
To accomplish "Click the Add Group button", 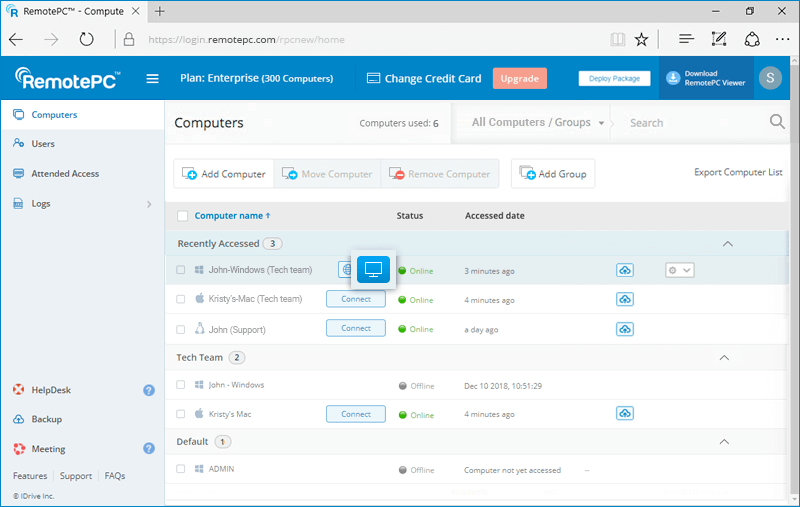I will [x=553, y=174].
